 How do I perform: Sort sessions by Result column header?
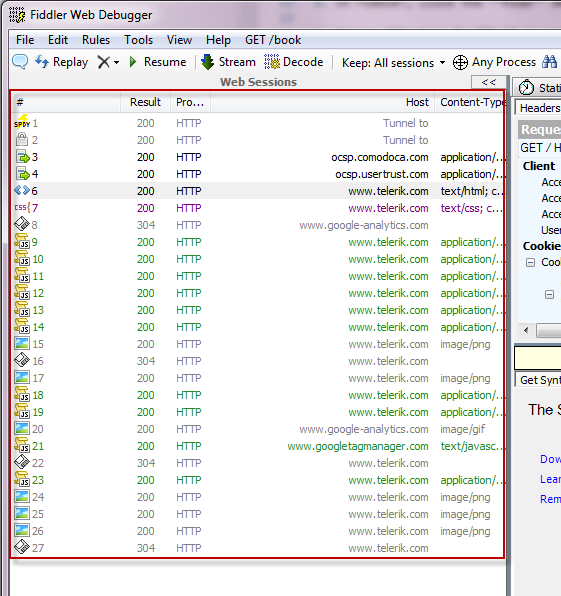point(145,102)
